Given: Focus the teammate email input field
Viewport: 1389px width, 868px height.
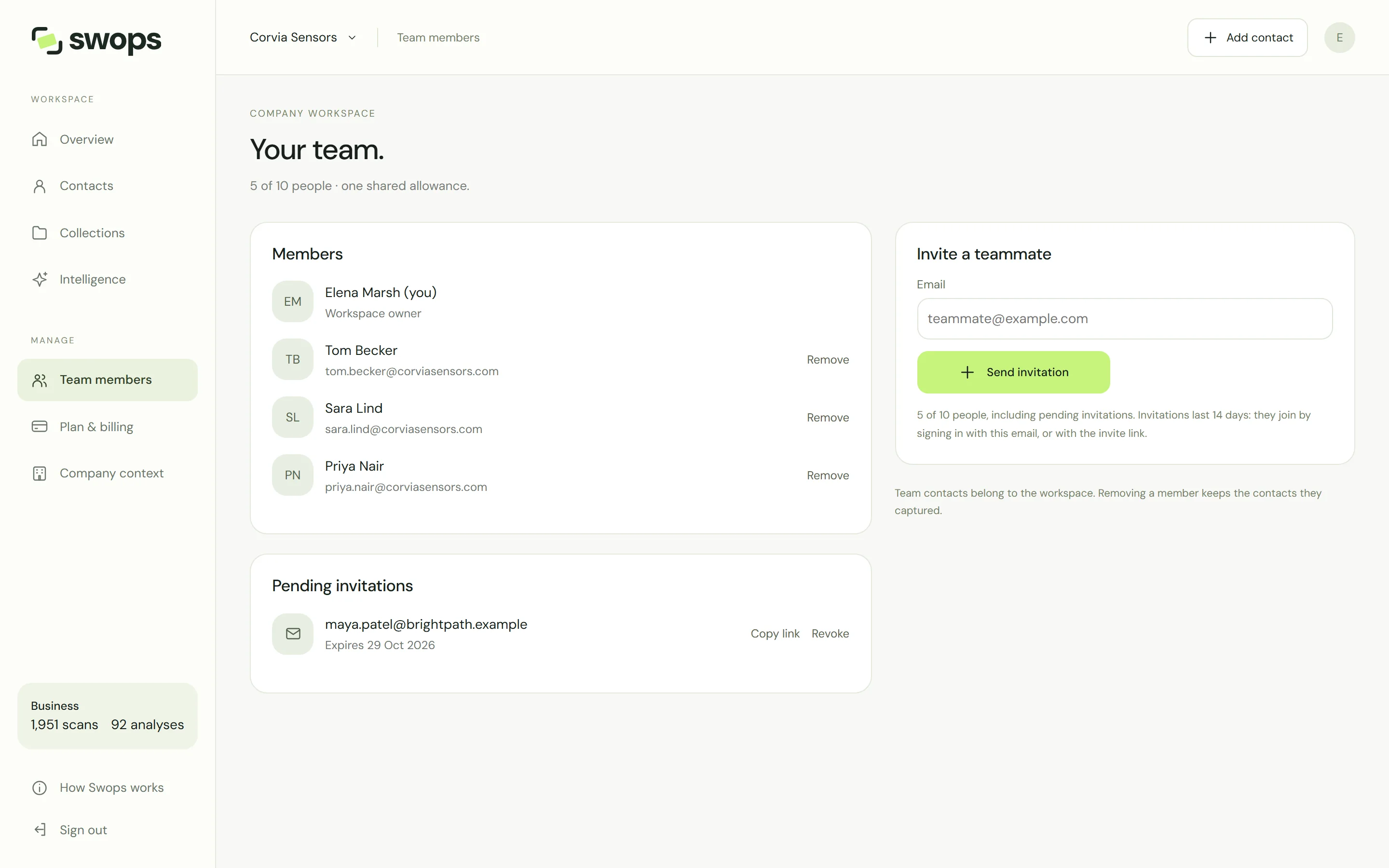Looking at the screenshot, I should pos(1124,319).
